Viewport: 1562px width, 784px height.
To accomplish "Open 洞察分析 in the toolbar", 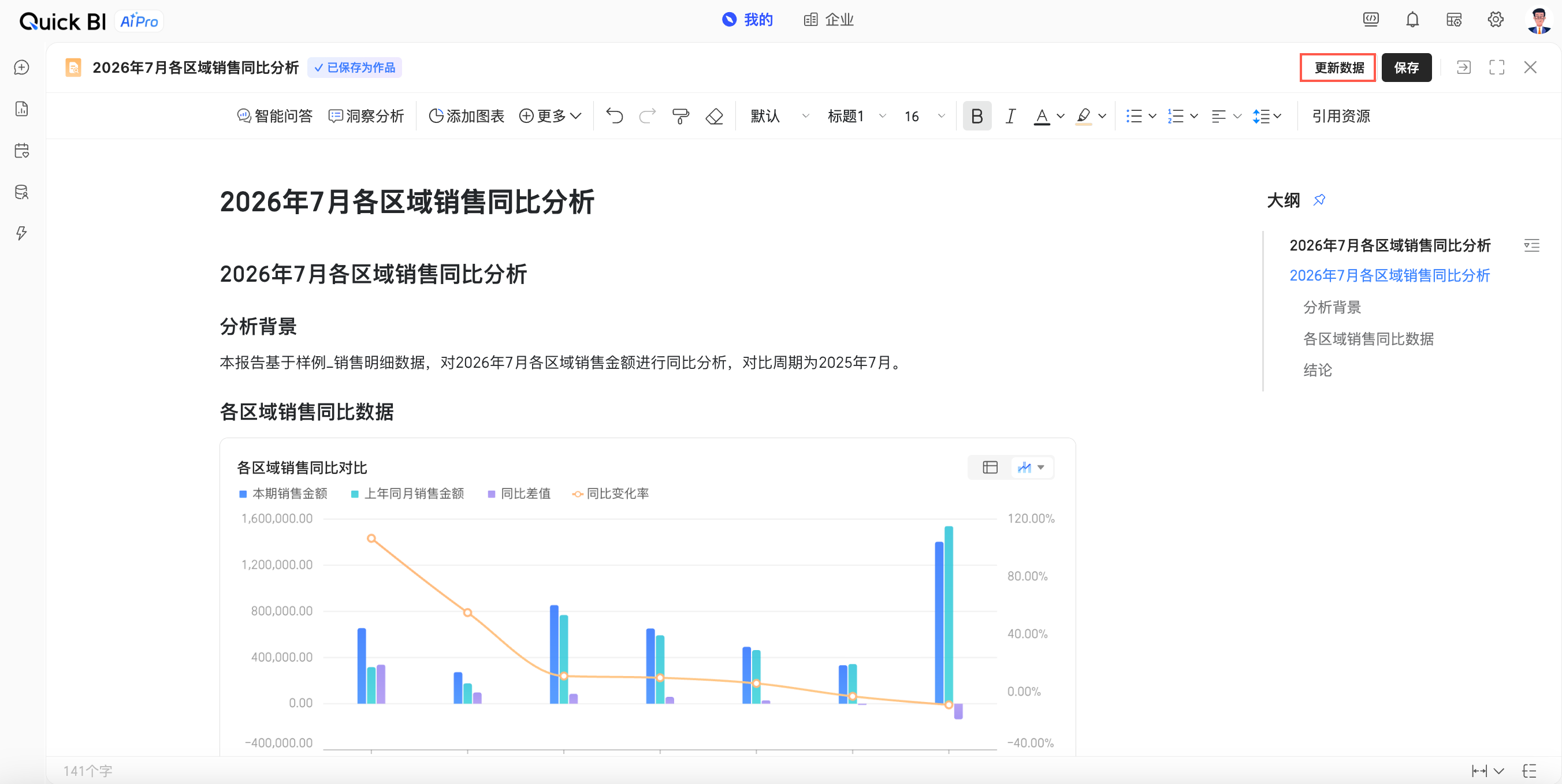I will coord(366,115).
